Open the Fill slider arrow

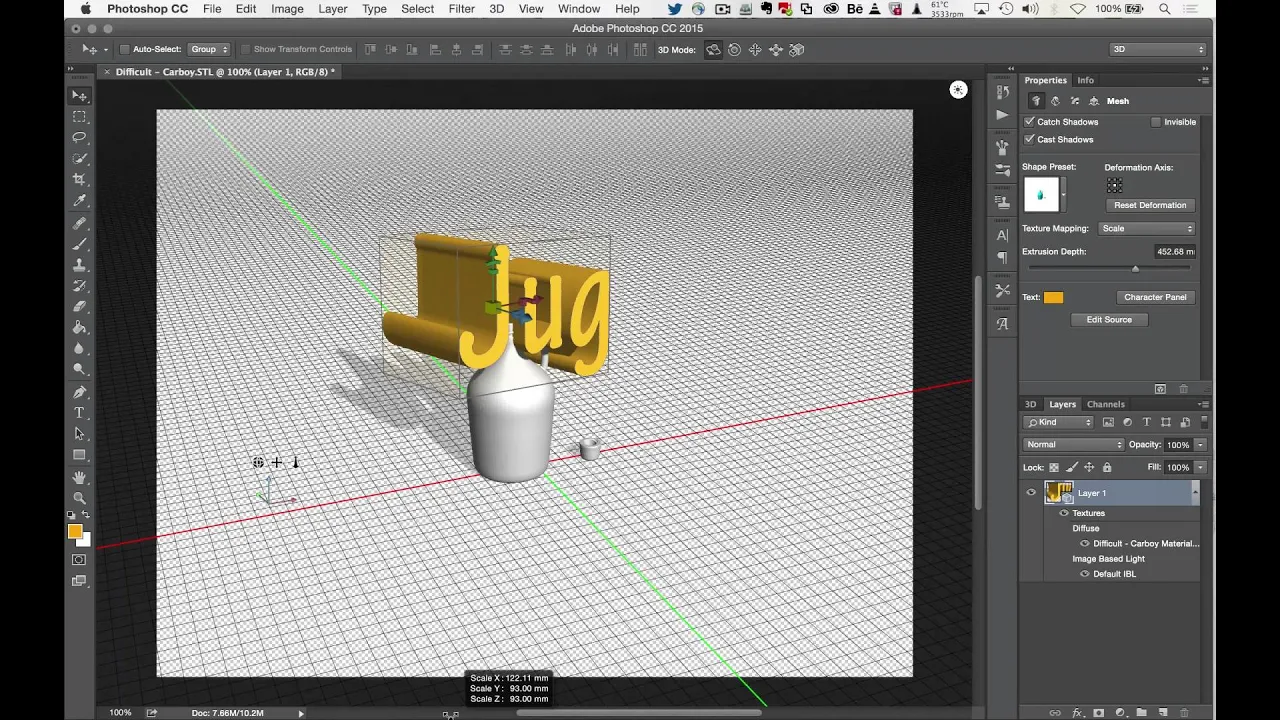pos(1200,467)
